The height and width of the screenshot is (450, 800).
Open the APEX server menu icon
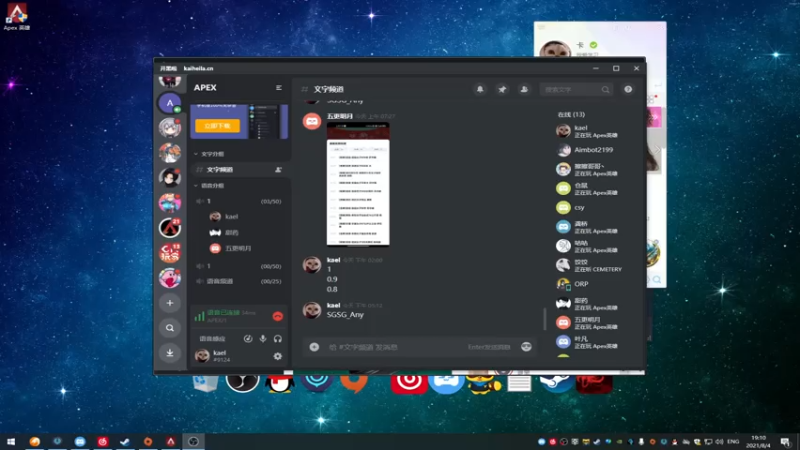(279, 88)
